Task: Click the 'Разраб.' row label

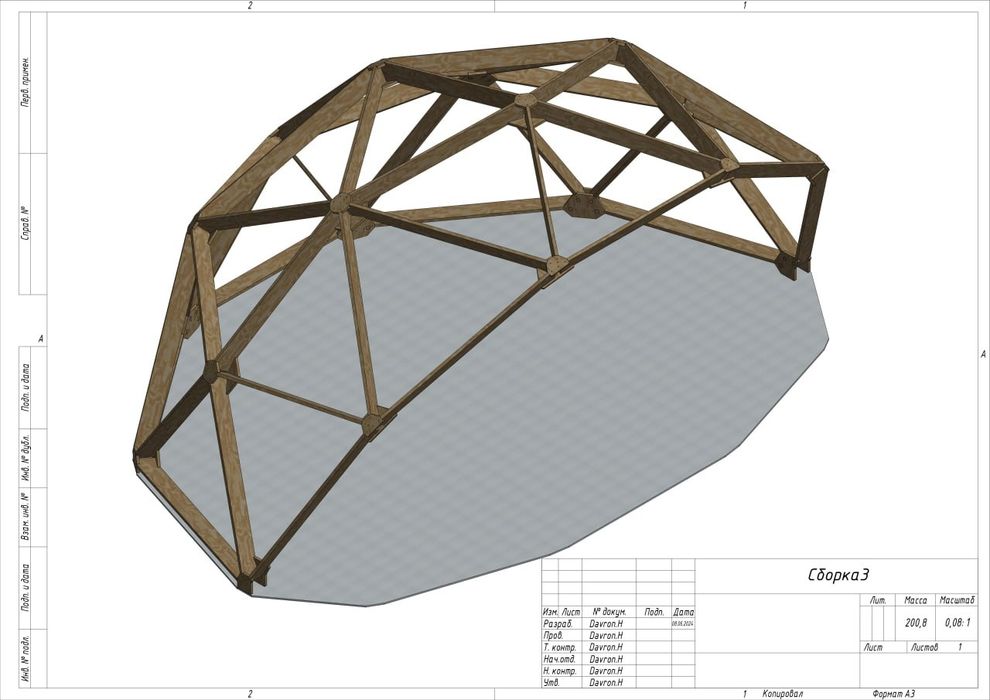Action: pos(557,624)
